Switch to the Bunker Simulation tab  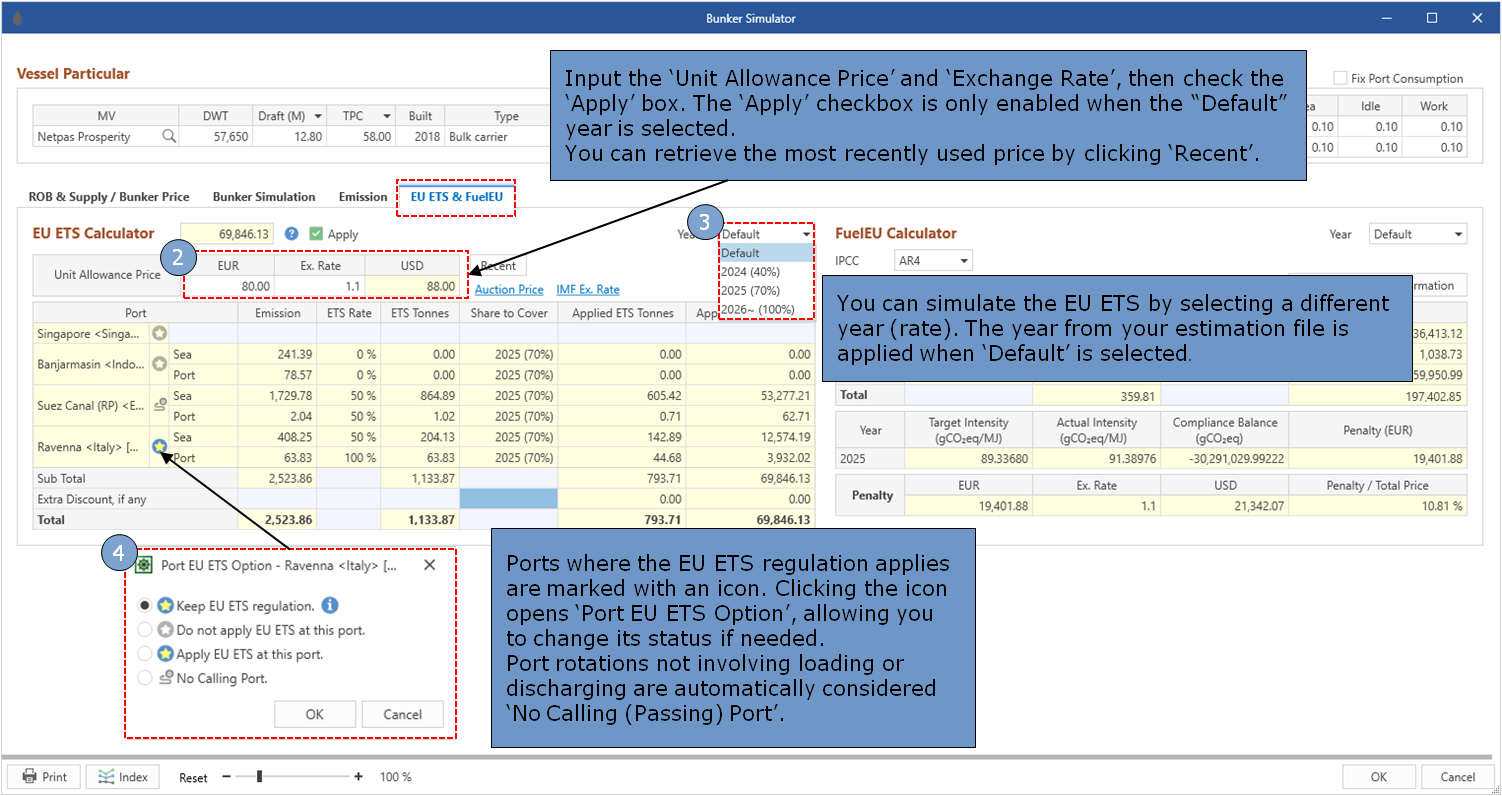pyautogui.click(x=264, y=197)
